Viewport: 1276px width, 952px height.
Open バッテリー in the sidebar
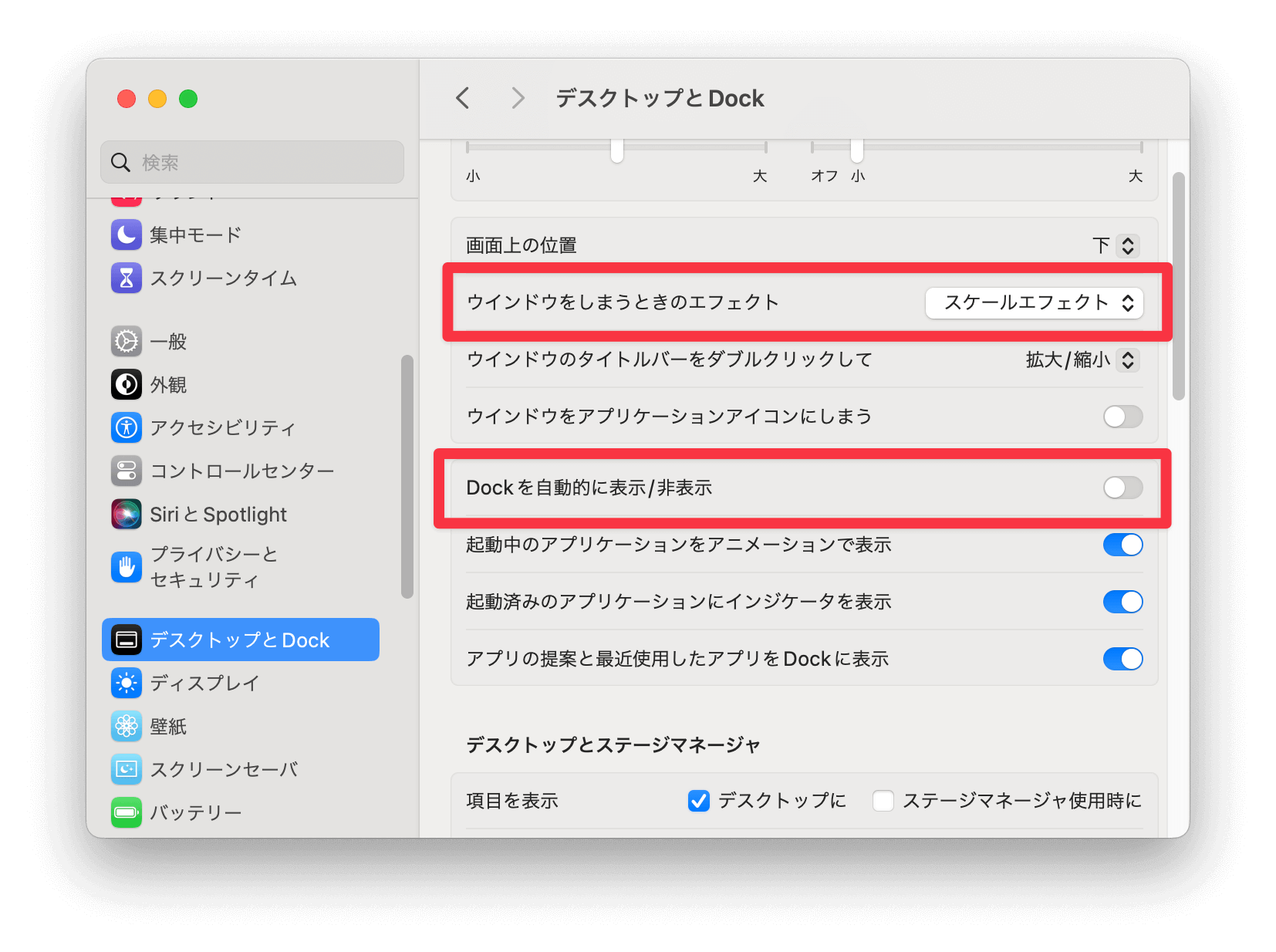click(240, 812)
